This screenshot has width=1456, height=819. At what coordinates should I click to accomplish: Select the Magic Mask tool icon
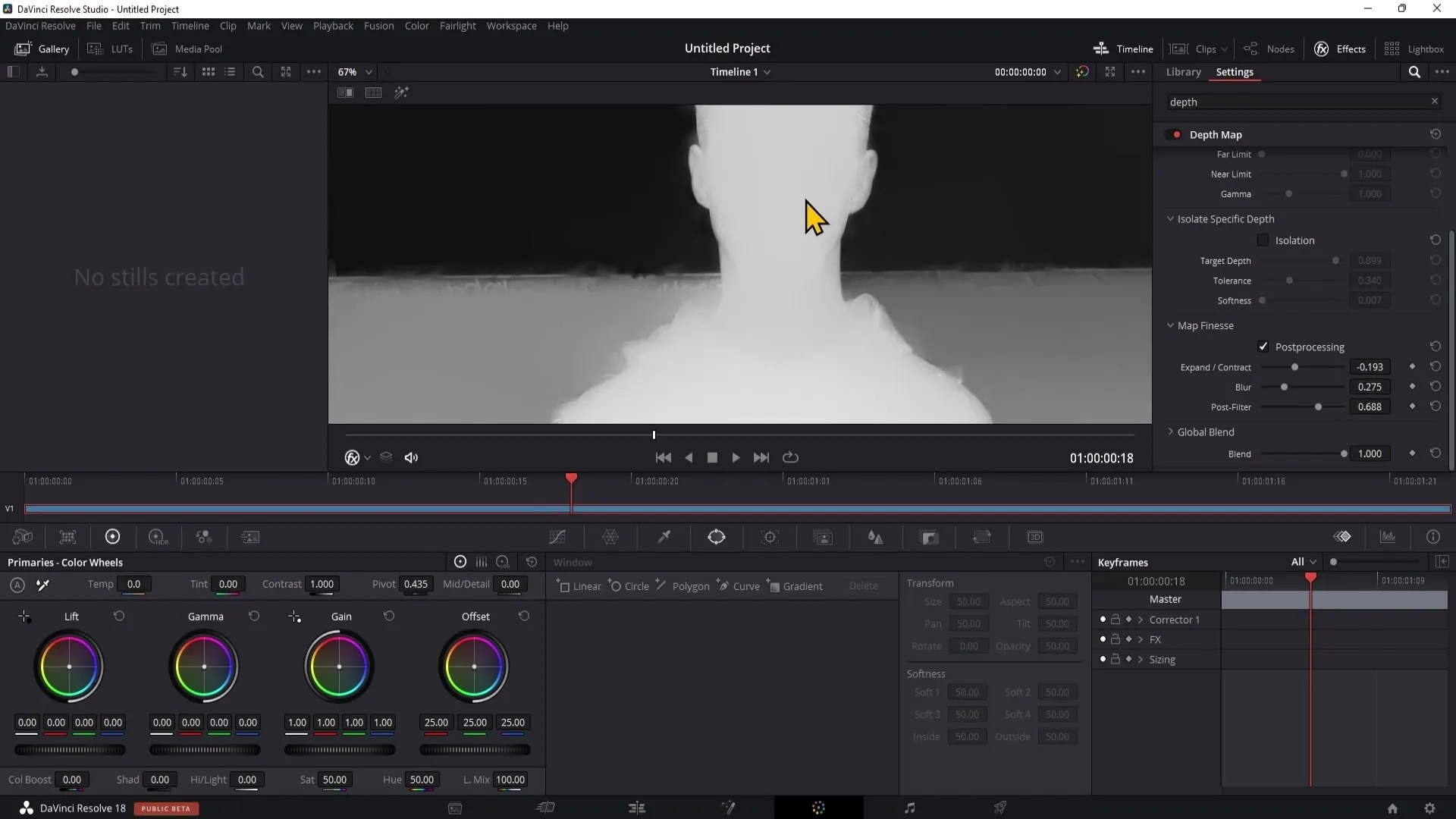(x=823, y=537)
